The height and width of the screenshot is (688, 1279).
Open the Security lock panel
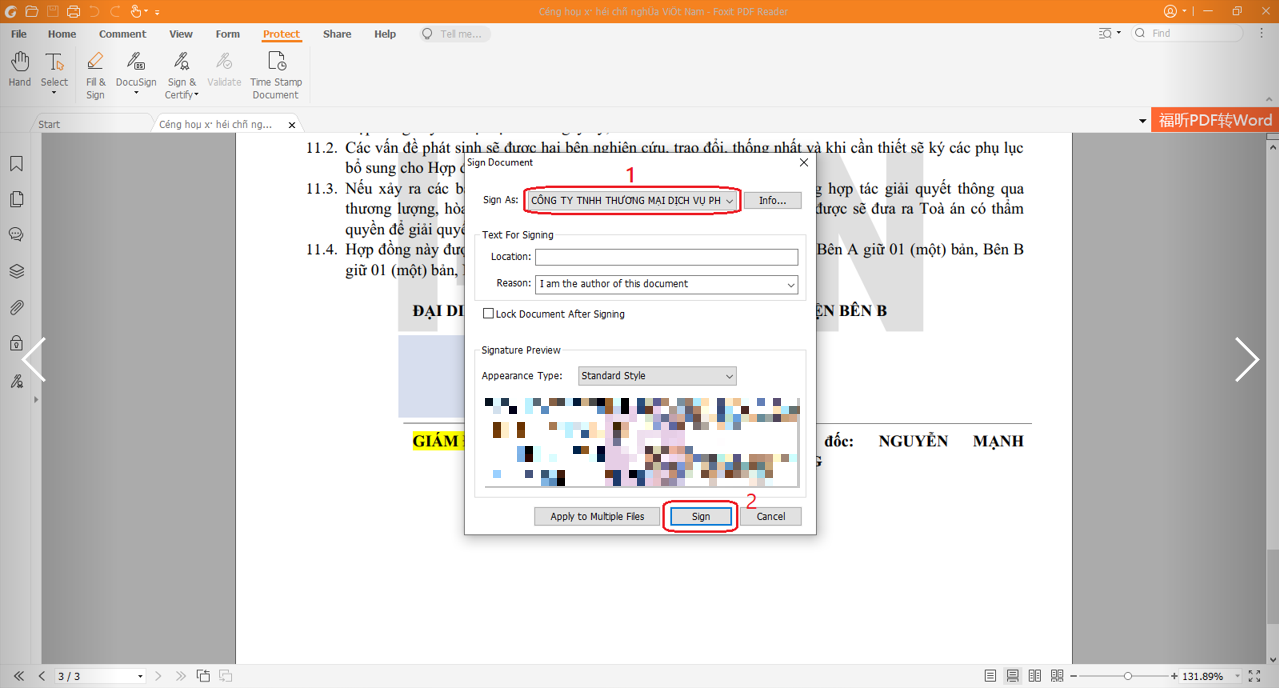coord(16,344)
